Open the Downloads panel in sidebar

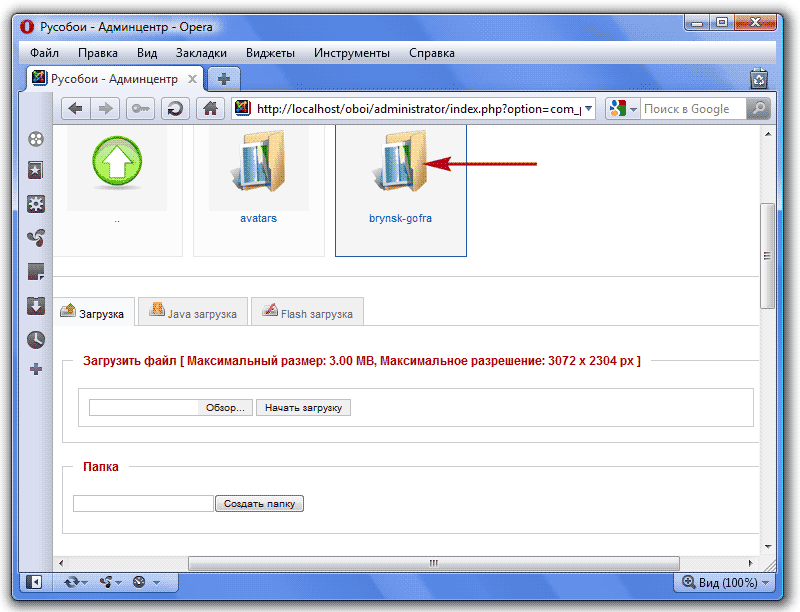click(36, 306)
